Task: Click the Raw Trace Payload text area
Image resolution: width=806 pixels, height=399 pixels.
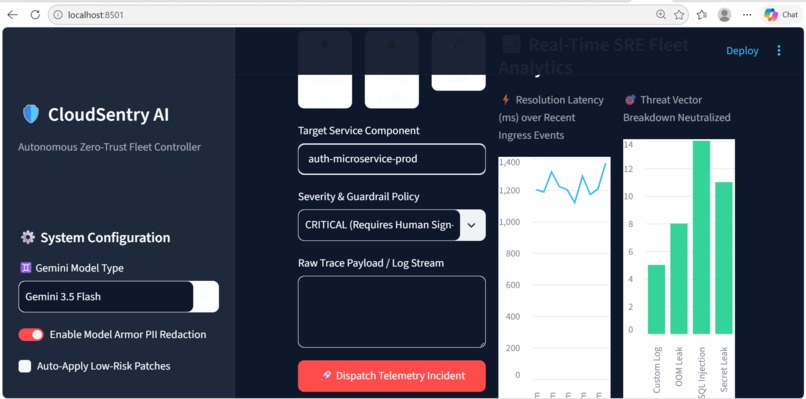Action: (x=392, y=312)
